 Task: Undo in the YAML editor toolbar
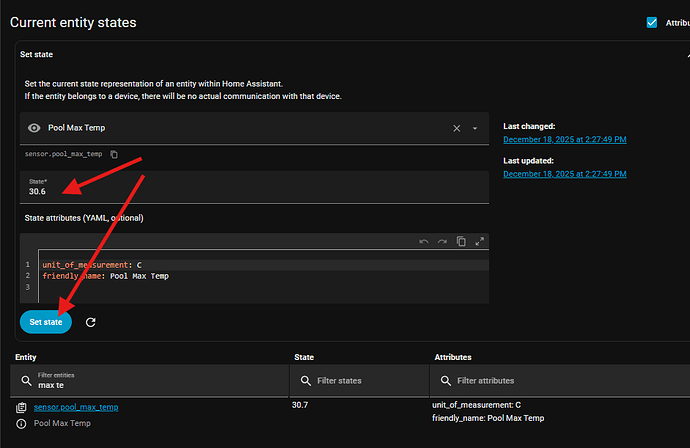(424, 242)
